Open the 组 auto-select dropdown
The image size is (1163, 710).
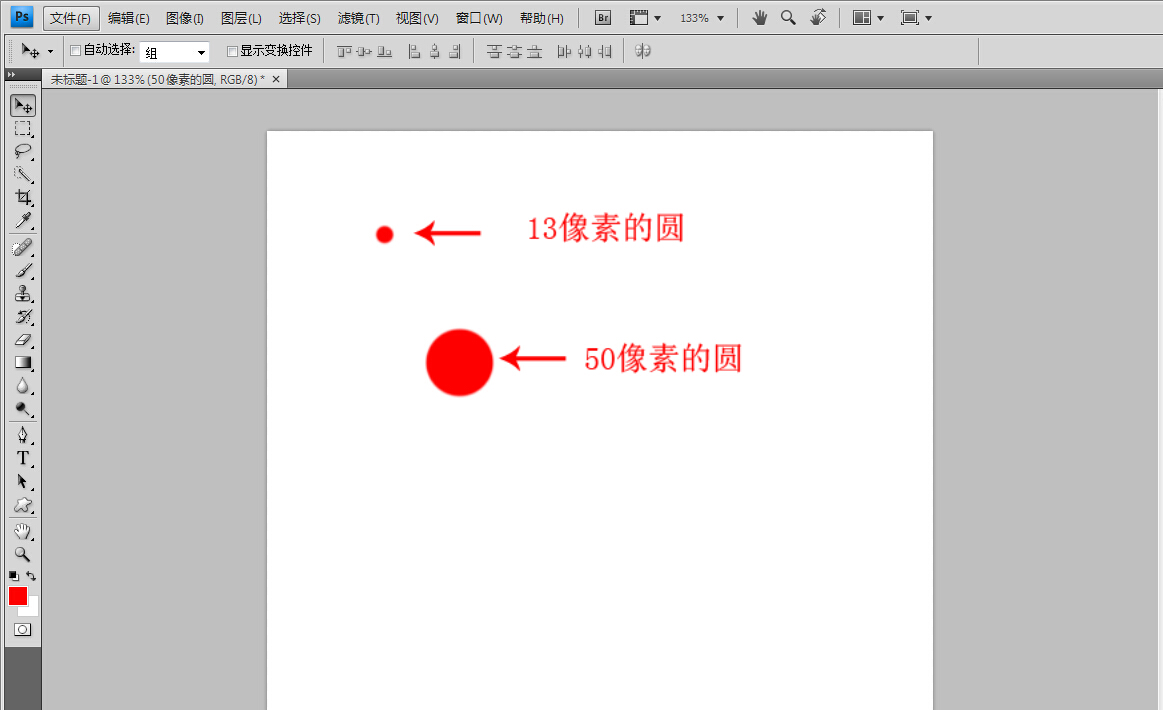pyautogui.click(x=174, y=52)
